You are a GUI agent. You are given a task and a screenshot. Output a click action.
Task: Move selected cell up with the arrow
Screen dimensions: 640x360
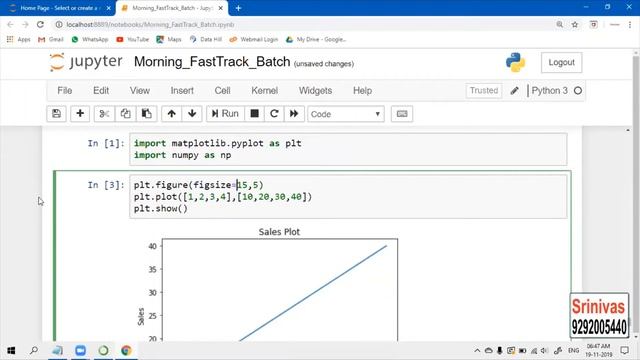(171, 114)
